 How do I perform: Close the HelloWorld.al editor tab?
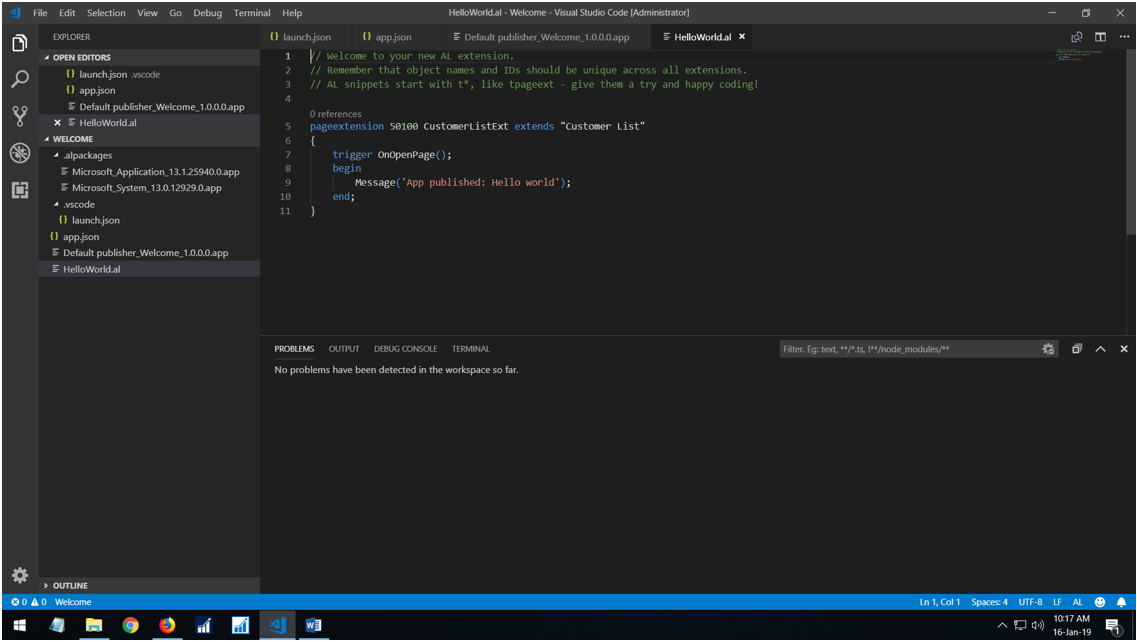[x=742, y=36]
